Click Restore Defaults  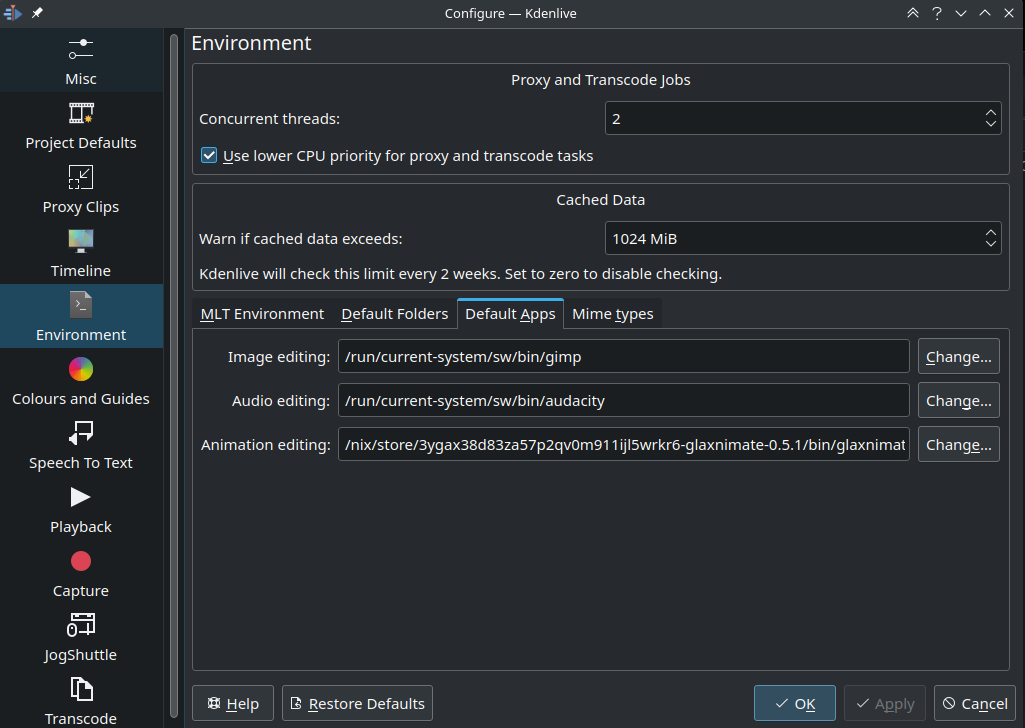tap(357, 703)
